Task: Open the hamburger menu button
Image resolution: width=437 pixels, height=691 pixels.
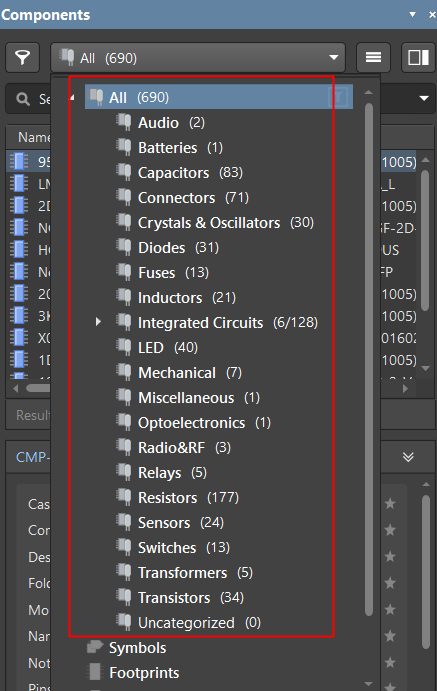Action: click(373, 57)
